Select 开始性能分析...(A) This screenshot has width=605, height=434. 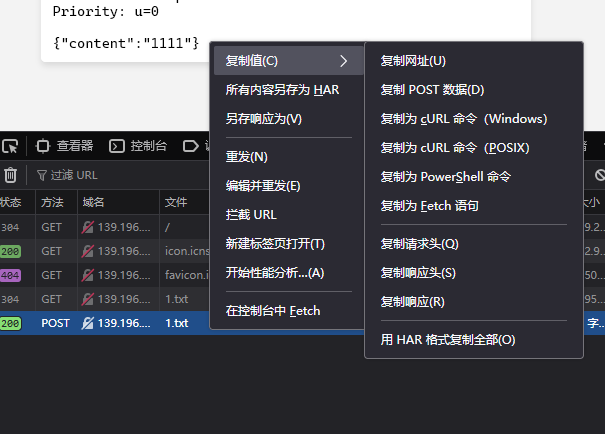pyautogui.click(x=289, y=273)
